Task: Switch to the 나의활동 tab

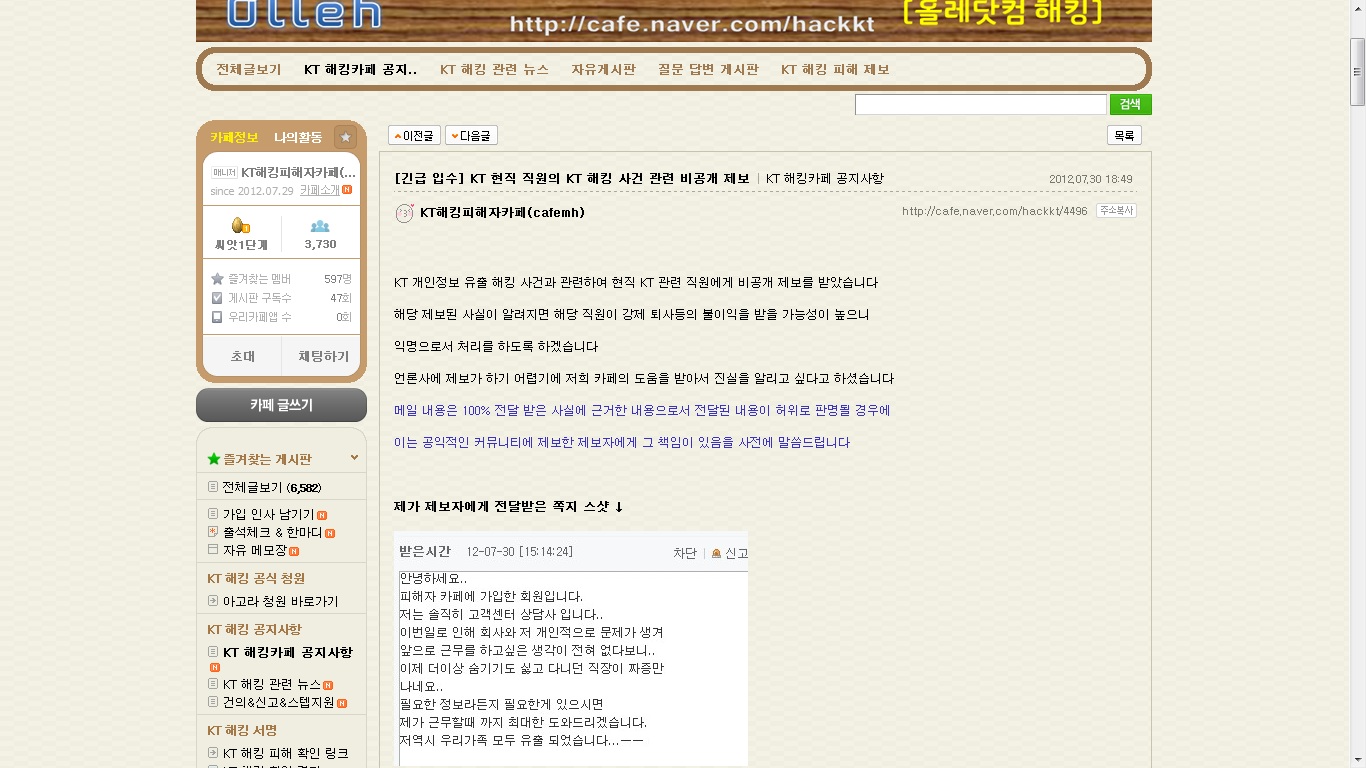Action: click(298, 137)
